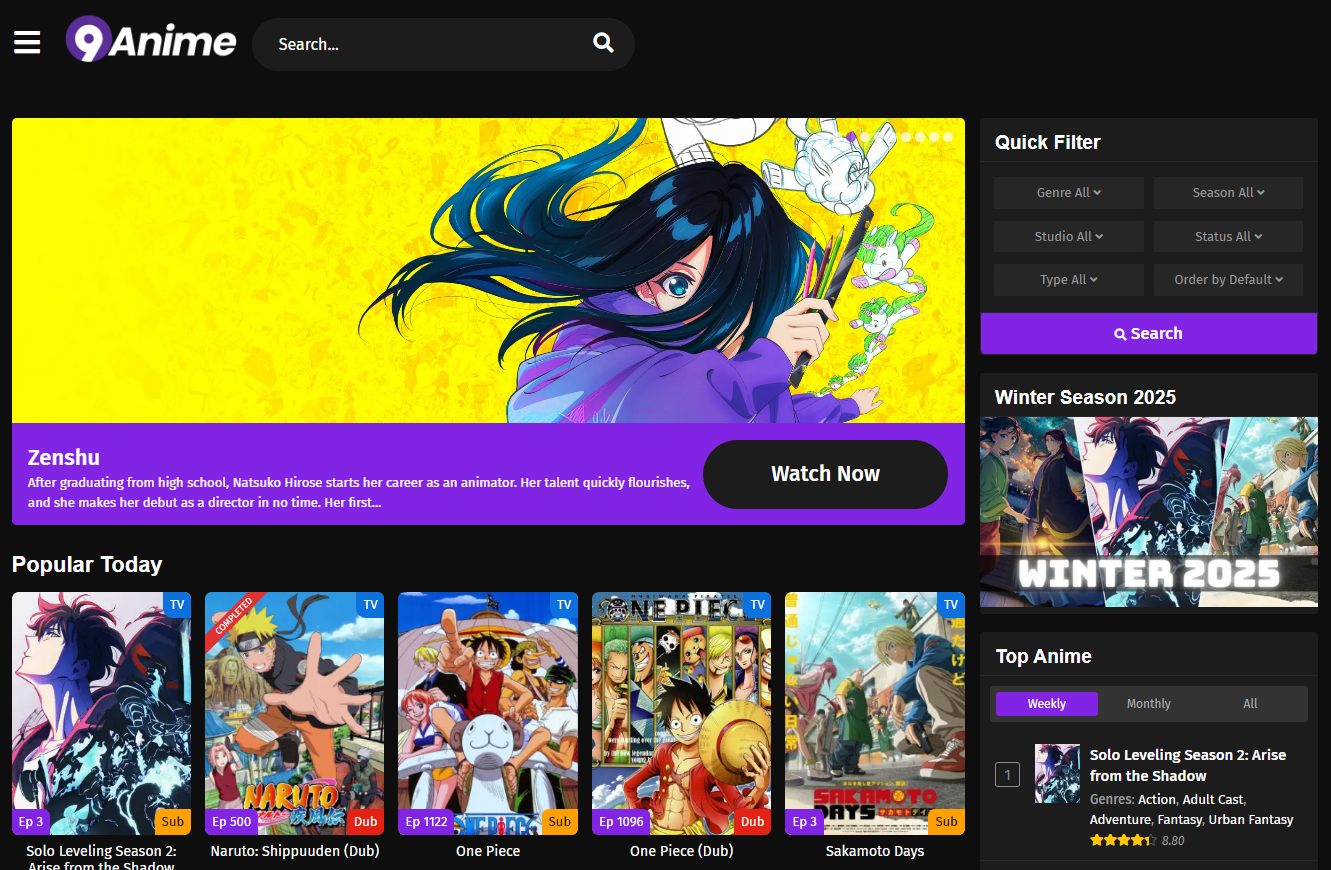Open the Order by Default dropdown

(1228, 280)
